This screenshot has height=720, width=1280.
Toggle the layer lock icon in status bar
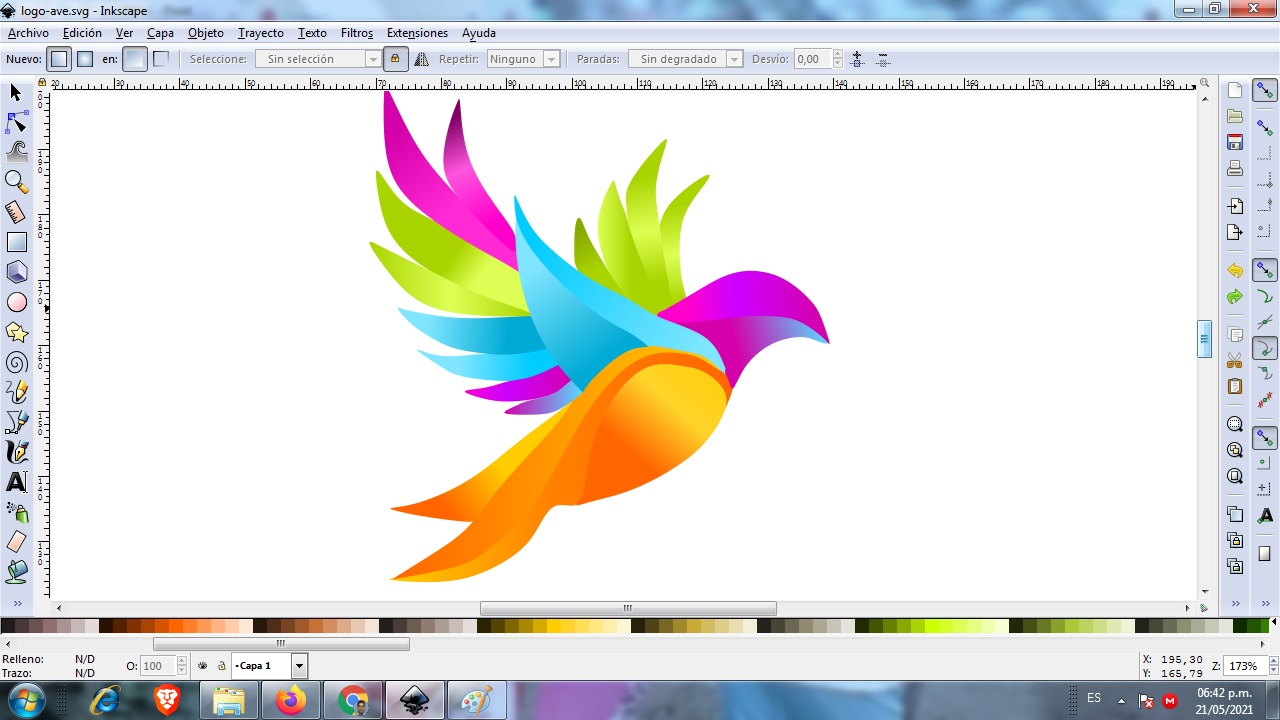click(221, 665)
